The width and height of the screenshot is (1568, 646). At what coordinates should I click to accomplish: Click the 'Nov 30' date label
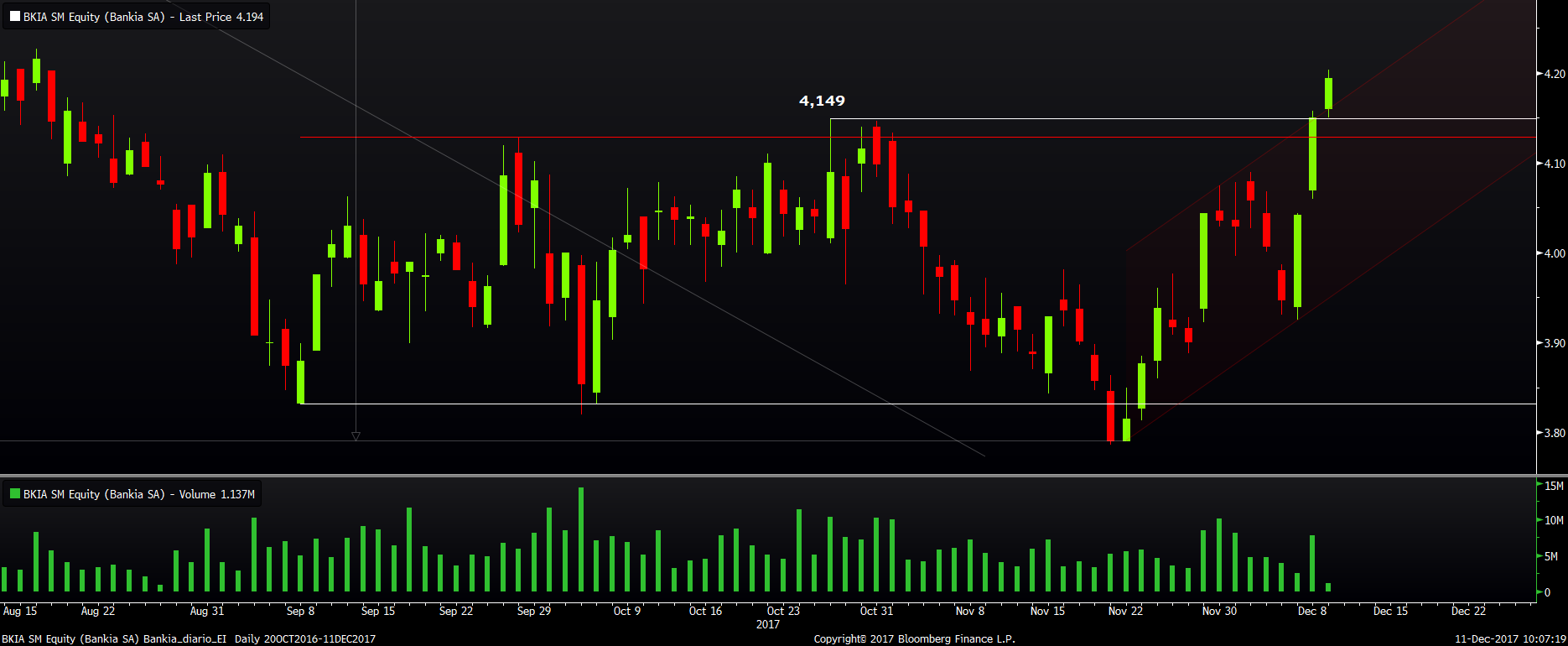[1219, 611]
